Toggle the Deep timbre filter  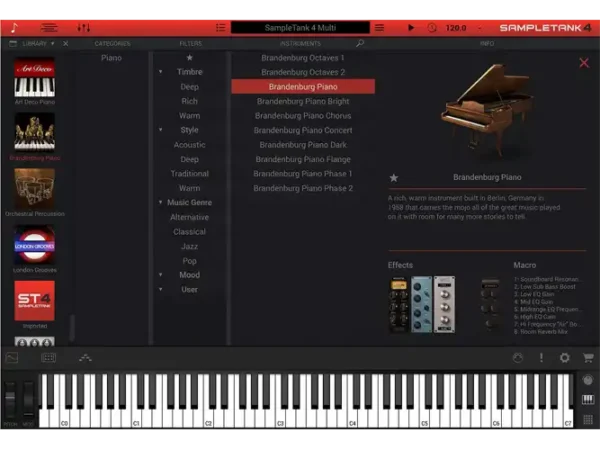[x=189, y=87]
